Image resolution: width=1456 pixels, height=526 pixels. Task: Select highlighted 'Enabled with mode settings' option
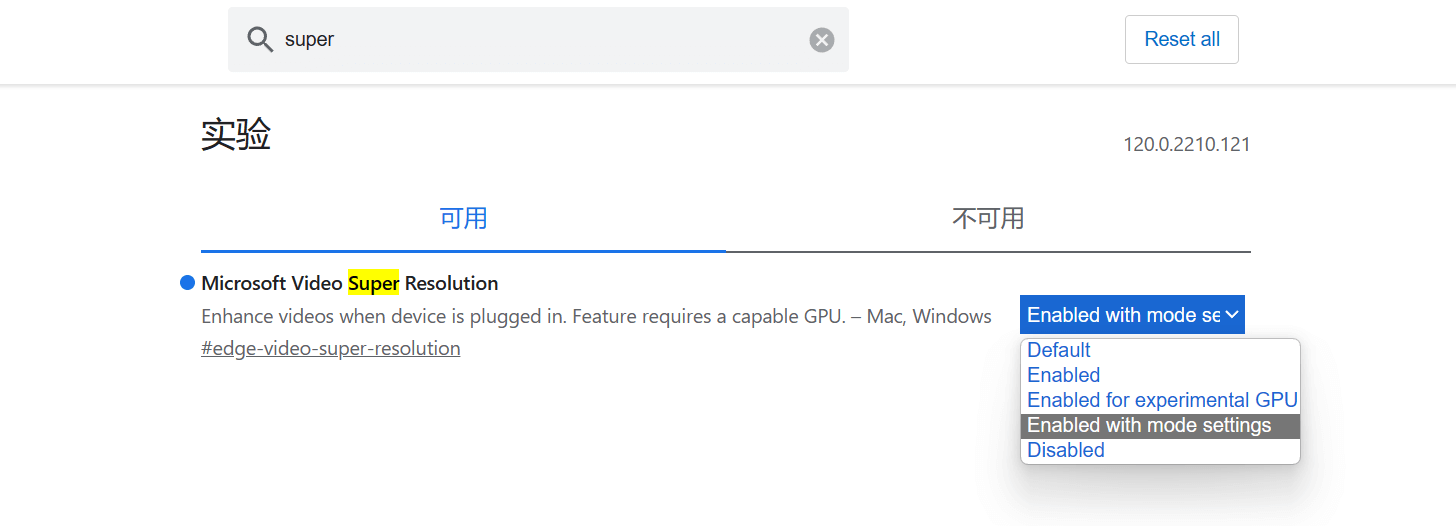click(1149, 425)
